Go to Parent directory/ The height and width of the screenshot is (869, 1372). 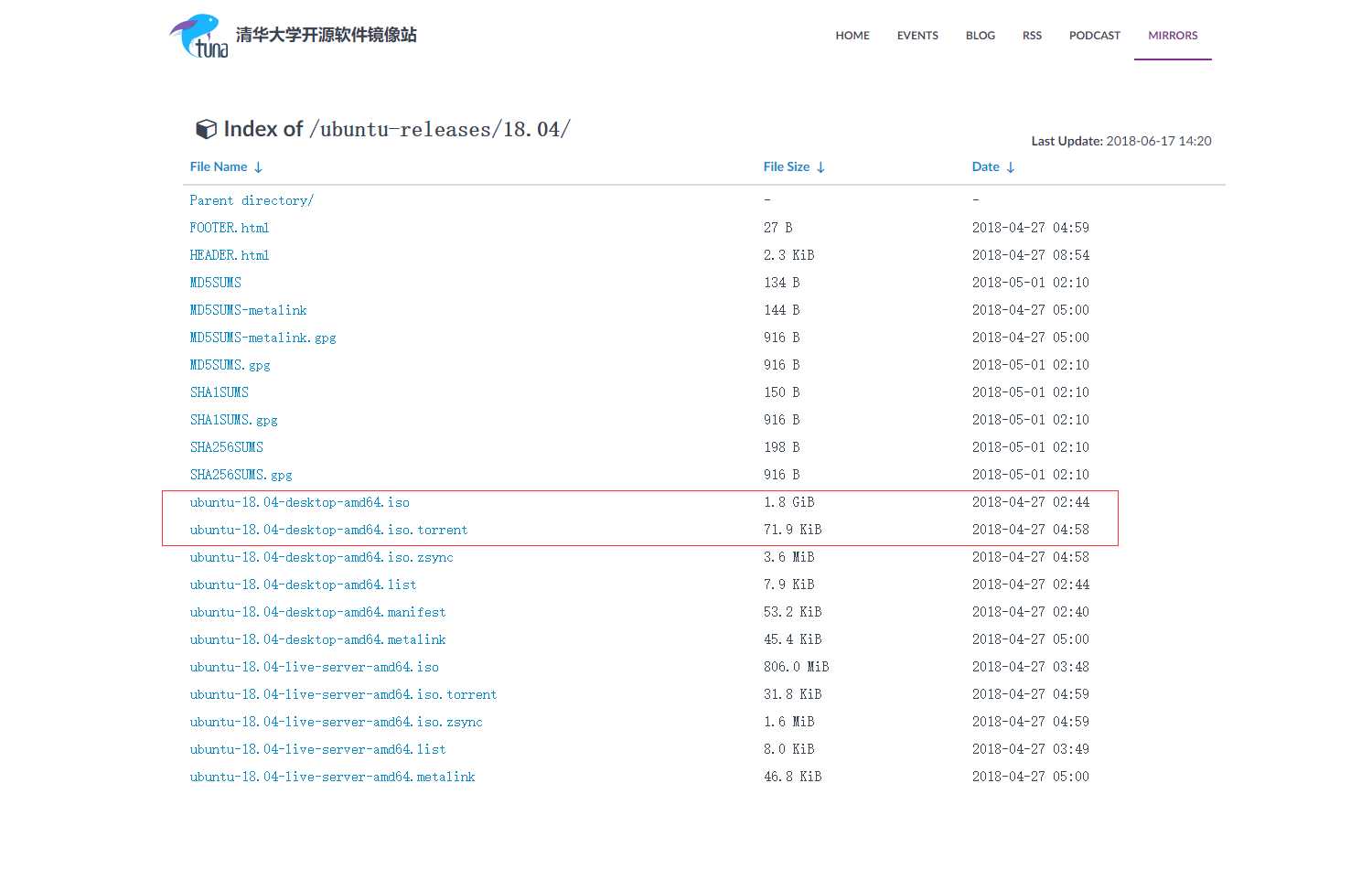coord(252,200)
